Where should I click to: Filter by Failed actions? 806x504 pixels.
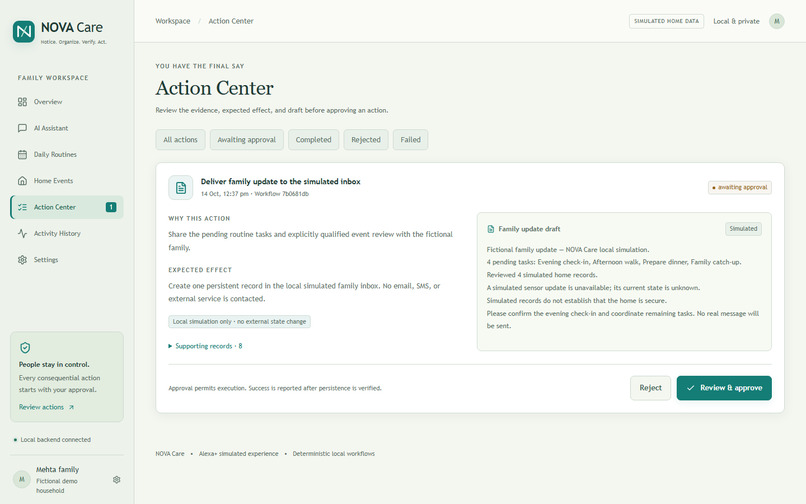coord(411,140)
